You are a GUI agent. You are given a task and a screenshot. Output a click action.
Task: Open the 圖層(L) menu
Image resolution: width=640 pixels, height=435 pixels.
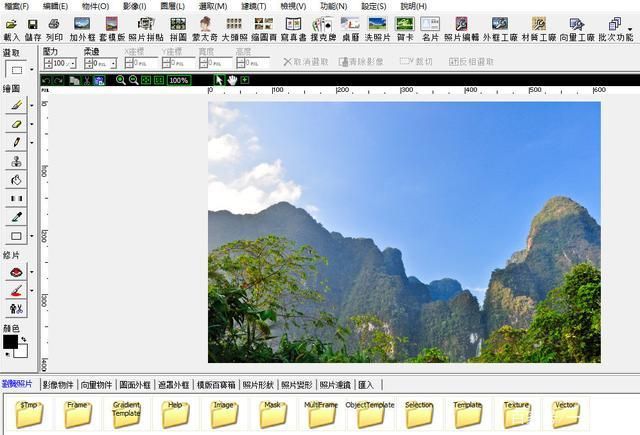[173, 6]
